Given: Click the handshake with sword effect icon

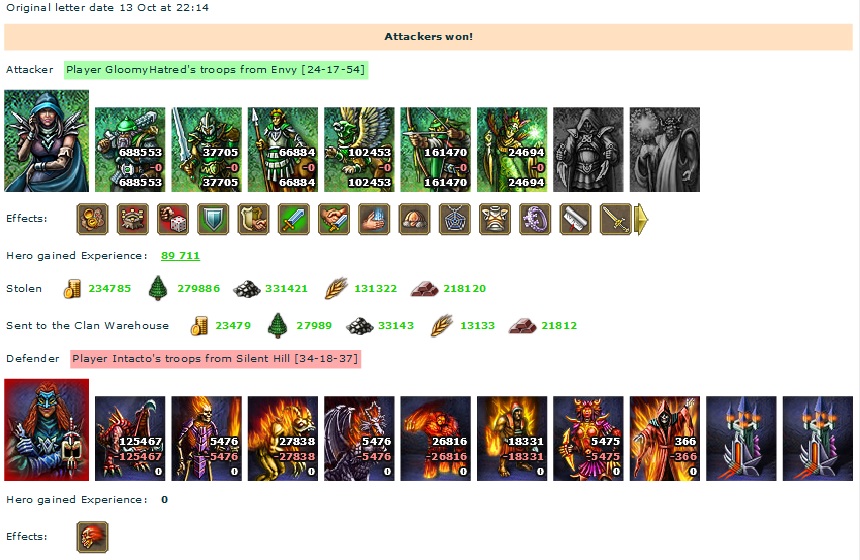Looking at the screenshot, I should point(333,219).
